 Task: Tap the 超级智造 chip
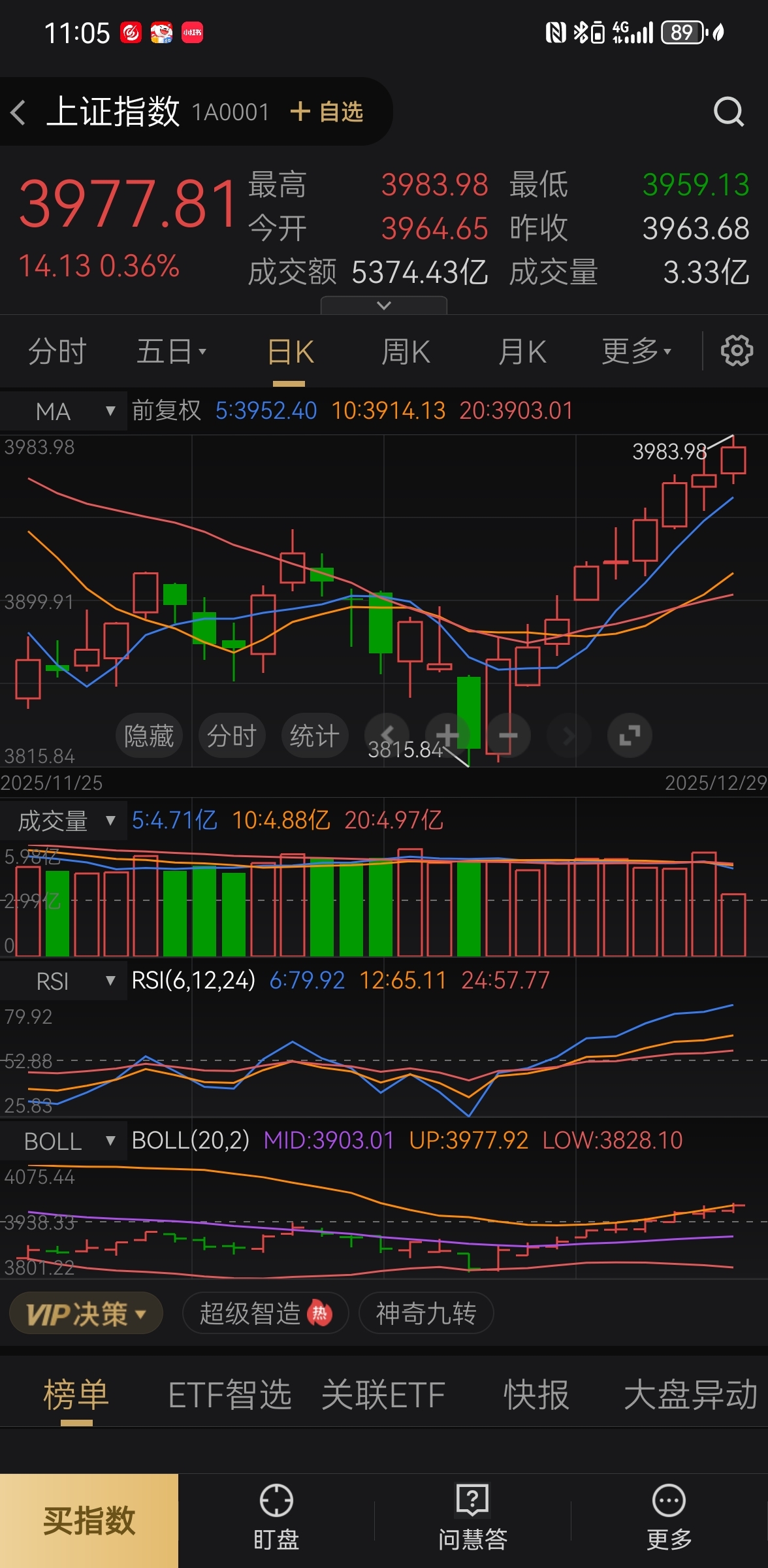click(x=265, y=1313)
